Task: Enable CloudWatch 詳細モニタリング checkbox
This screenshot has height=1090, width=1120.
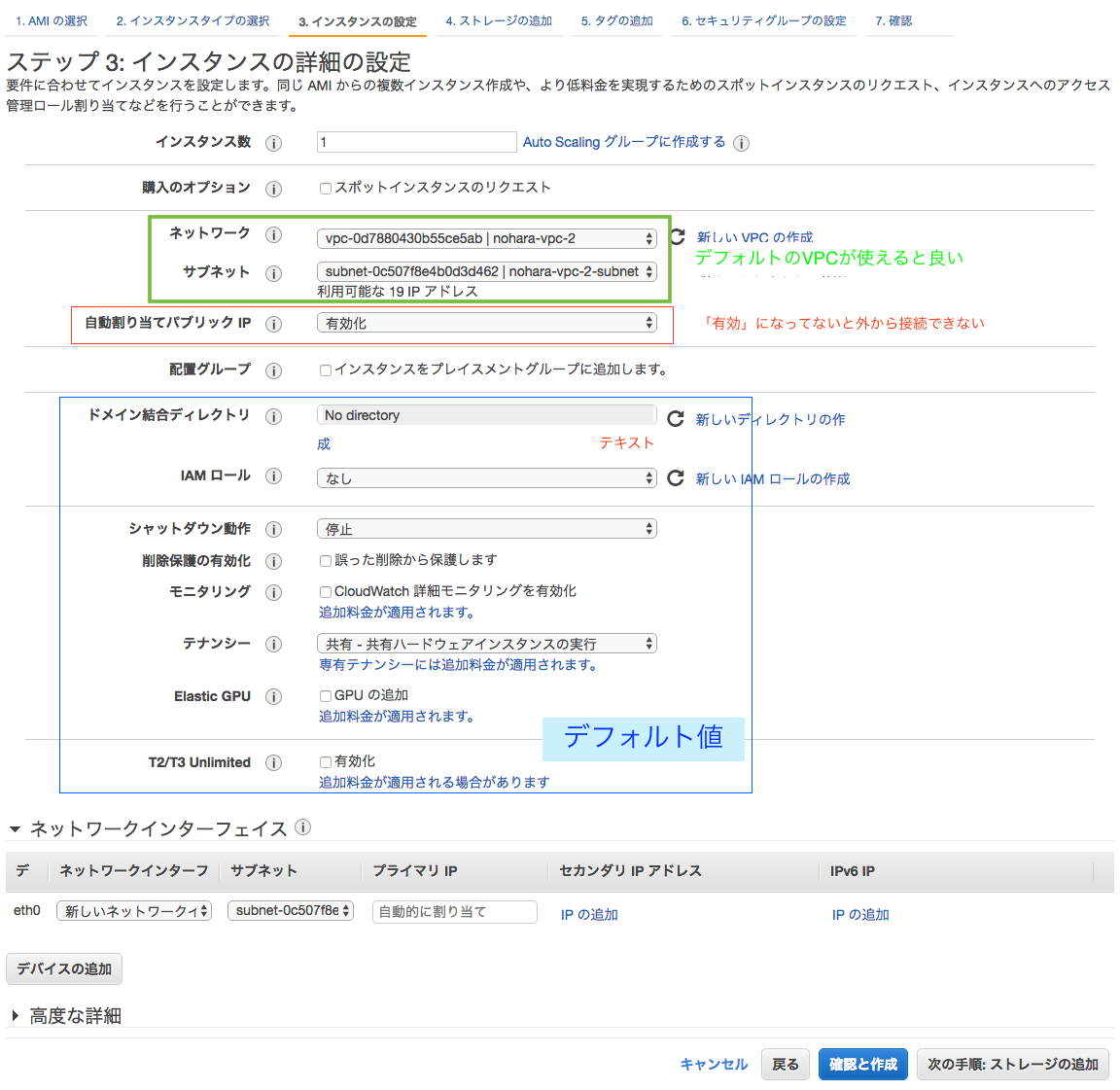Action: pyautogui.click(x=326, y=591)
